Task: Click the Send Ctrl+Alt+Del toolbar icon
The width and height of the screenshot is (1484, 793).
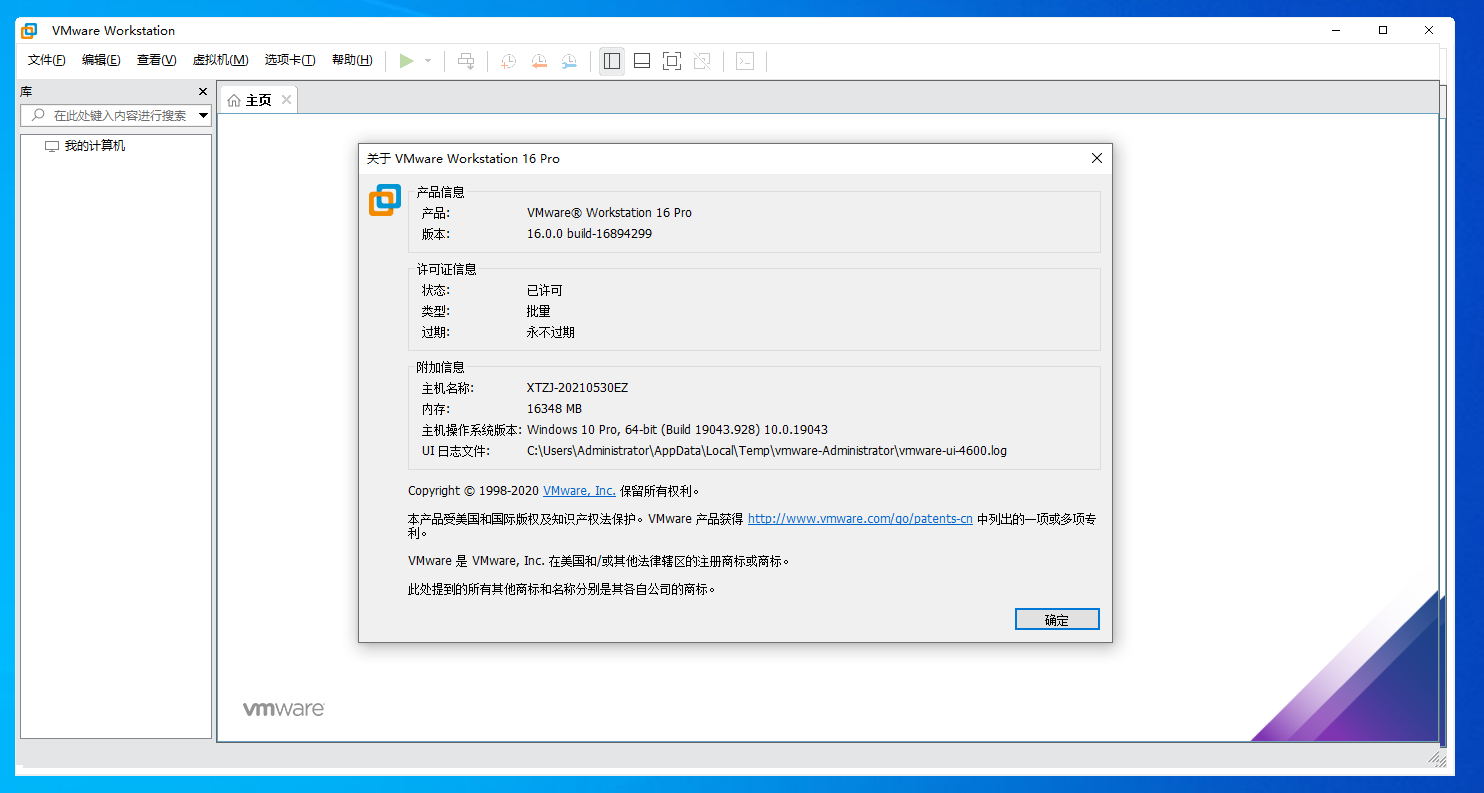Action: pos(466,61)
